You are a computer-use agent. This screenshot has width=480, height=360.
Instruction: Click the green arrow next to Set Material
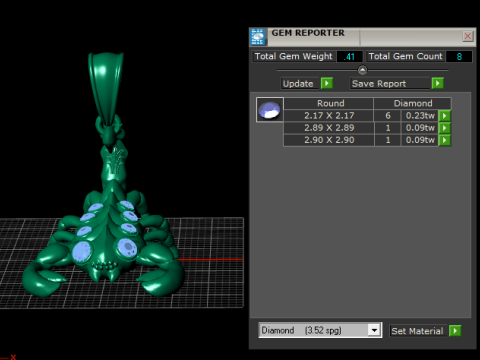pos(455,331)
